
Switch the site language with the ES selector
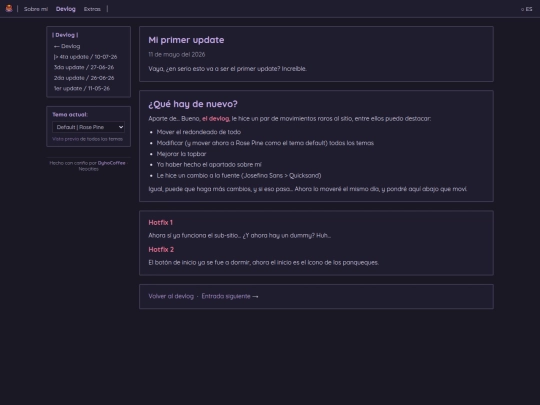[527, 9]
